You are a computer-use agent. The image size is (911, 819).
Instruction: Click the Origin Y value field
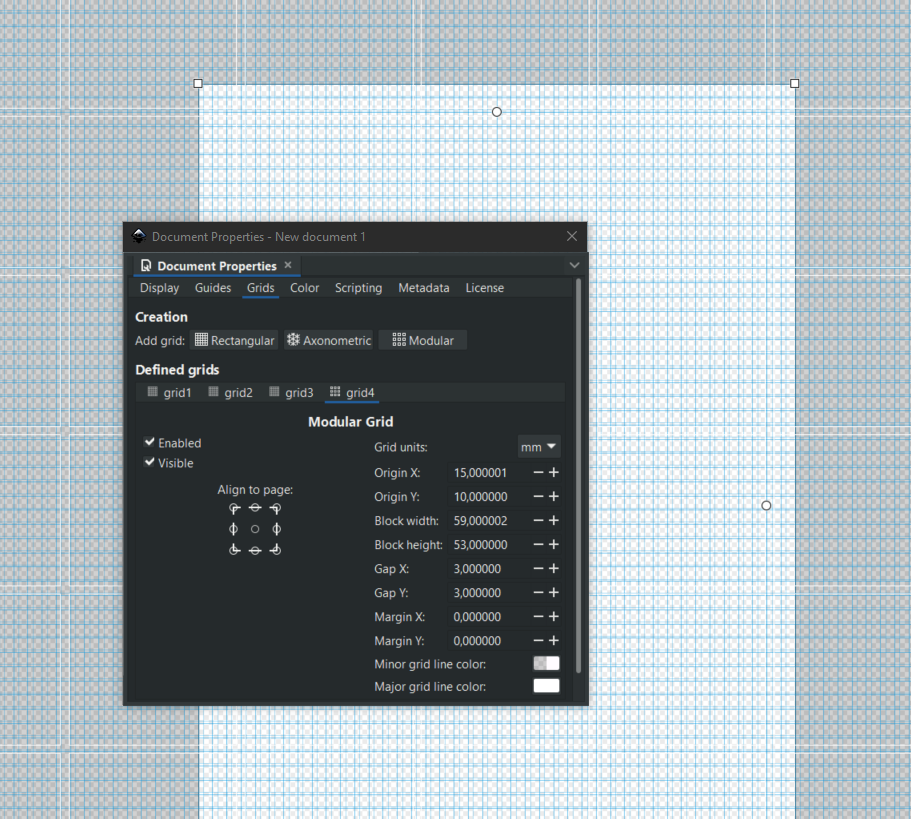coord(488,497)
